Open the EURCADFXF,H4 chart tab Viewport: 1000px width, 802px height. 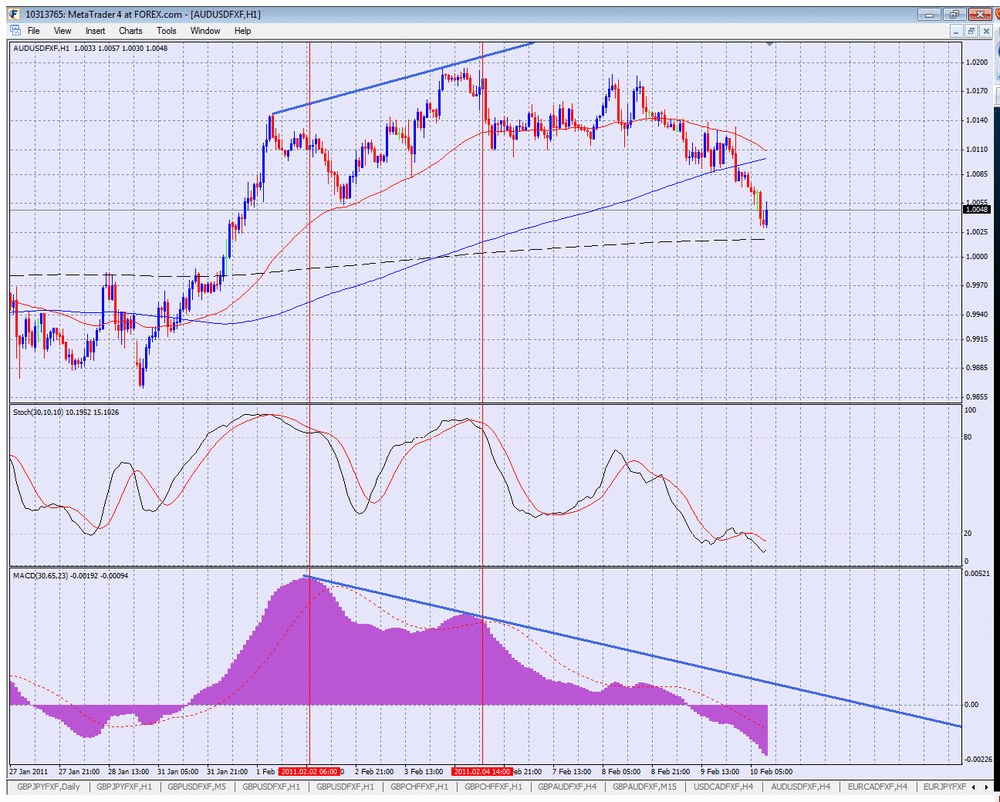pos(877,787)
